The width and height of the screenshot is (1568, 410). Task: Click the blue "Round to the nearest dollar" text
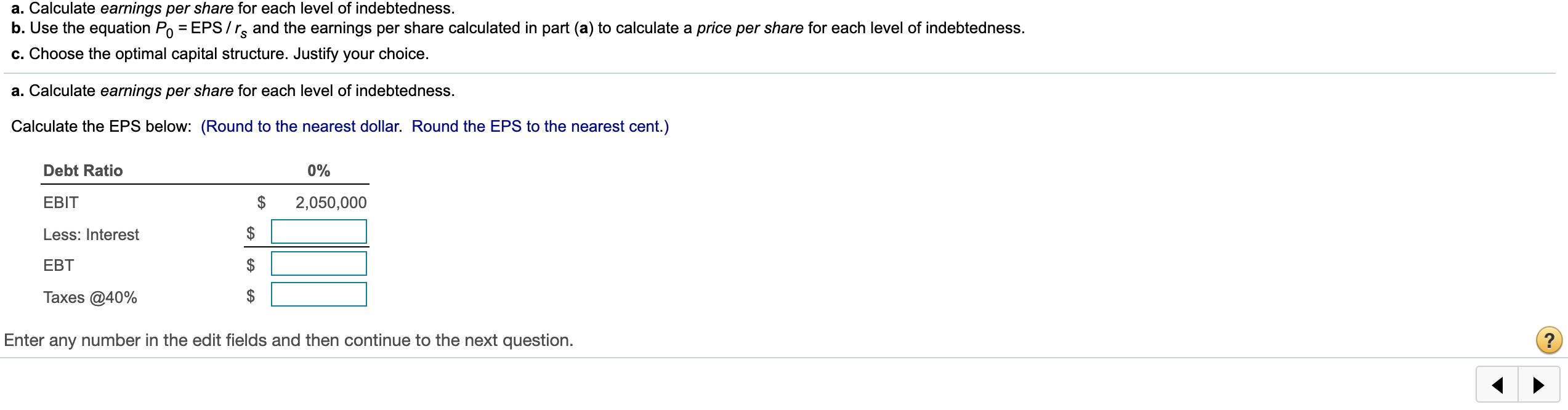[302, 126]
